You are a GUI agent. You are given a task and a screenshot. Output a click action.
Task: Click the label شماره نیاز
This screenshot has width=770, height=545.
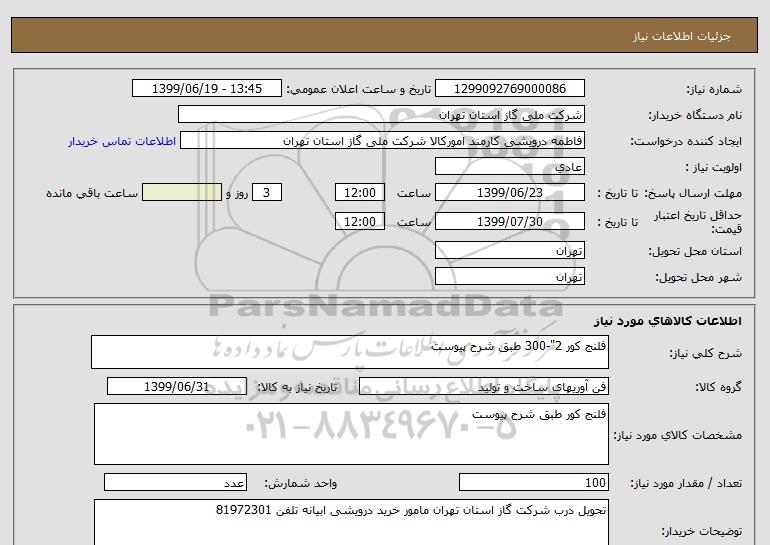(714, 89)
